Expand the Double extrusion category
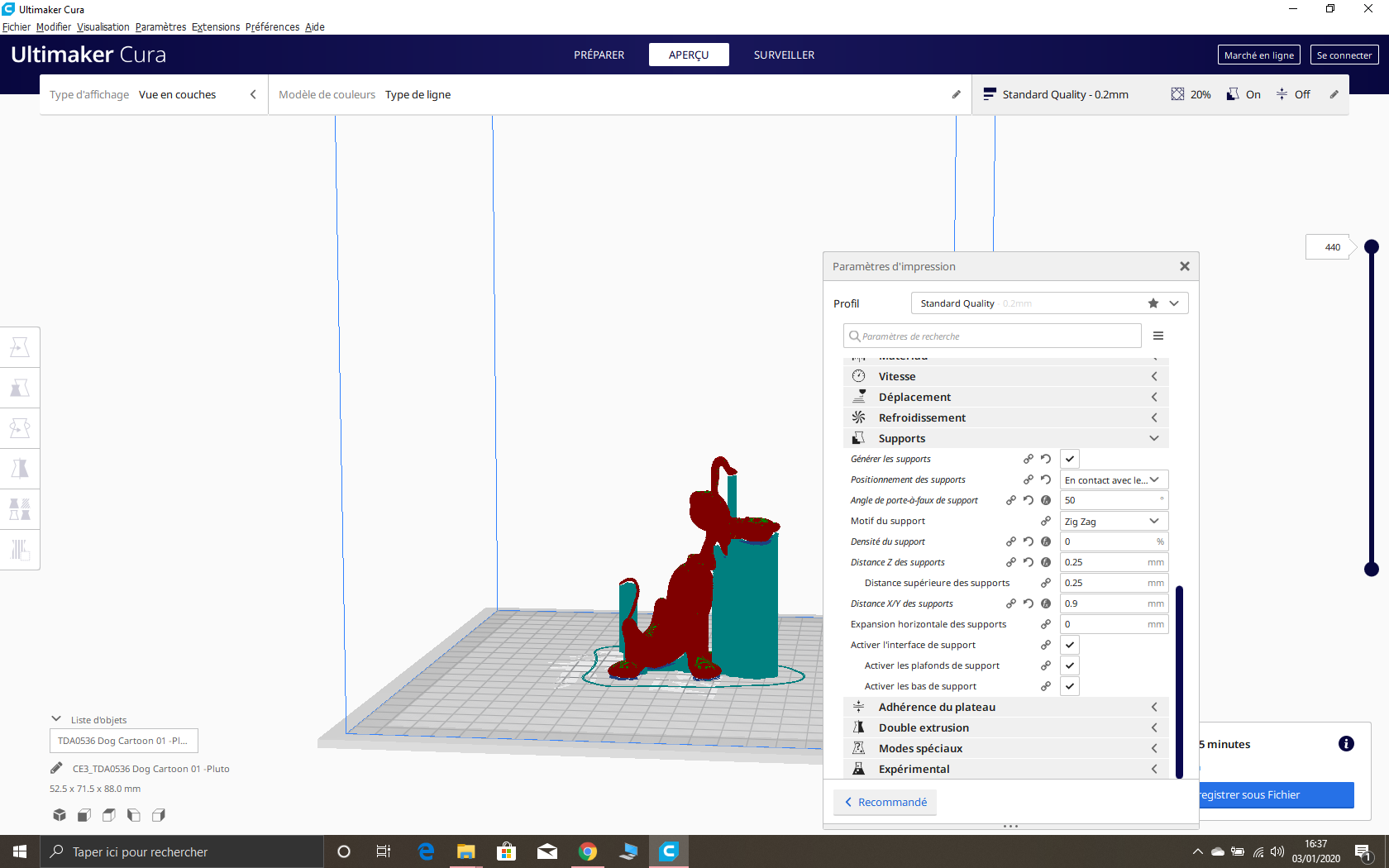1389x868 pixels. (1005, 727)
